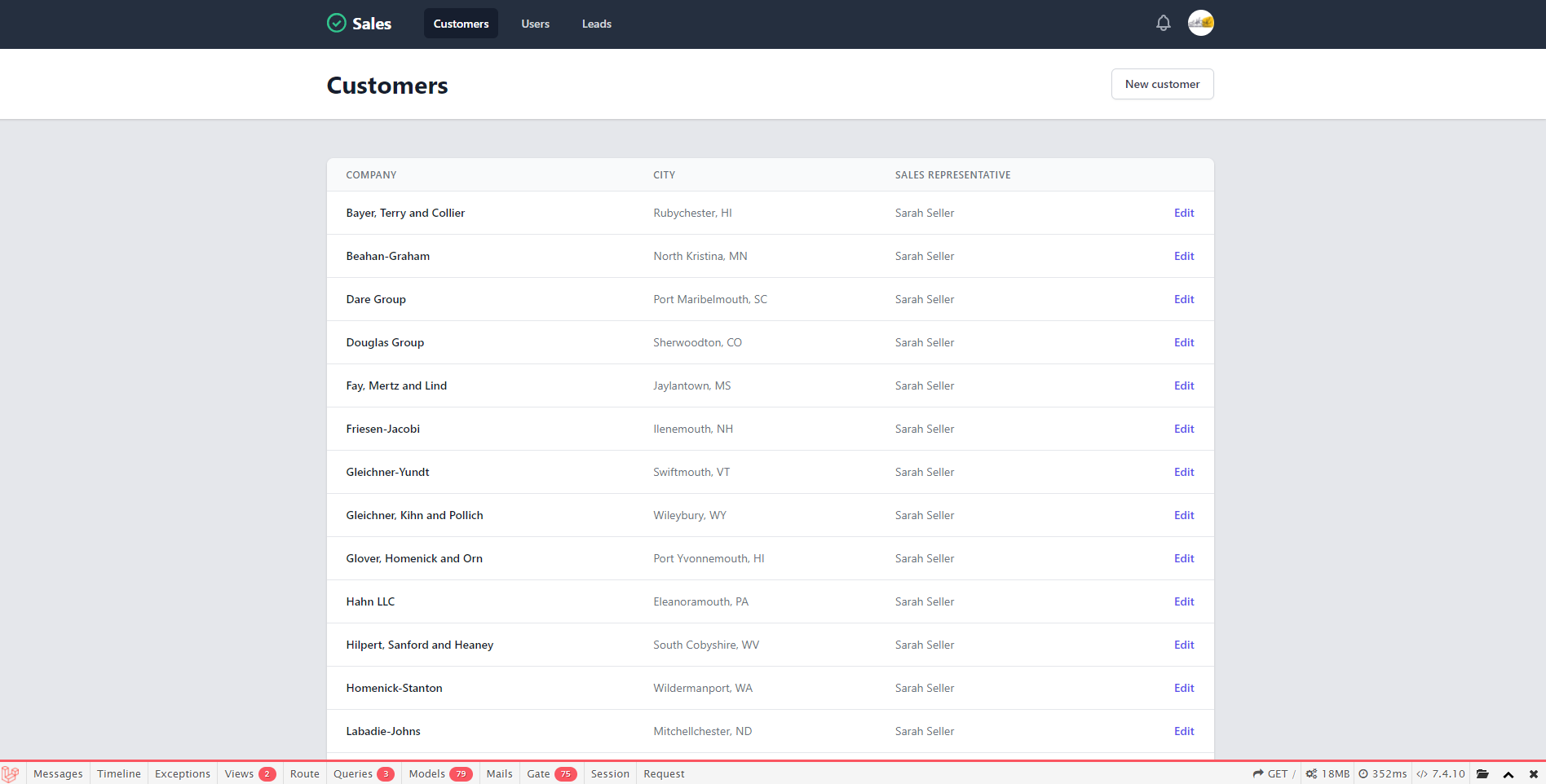Open the user avatar menu
Screen dimensions: 1546x784
click(1200, 23)
